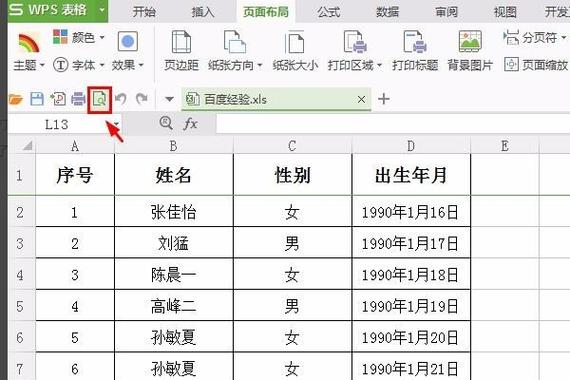The width and height of the screenshot is (570, 380).
Task: Open the 主题 theme gallery
Action: pyautogui.click(x=28, y=52)
